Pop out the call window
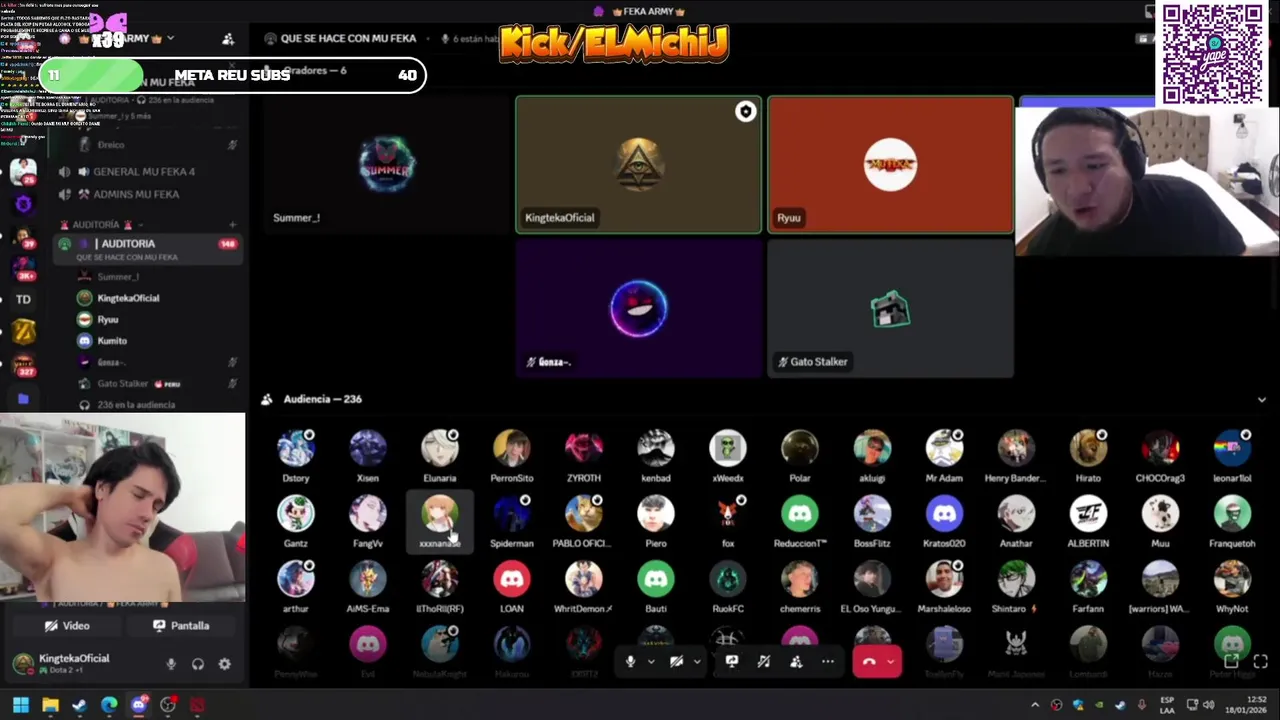 pyautogui.click(x=1232, y=662)
